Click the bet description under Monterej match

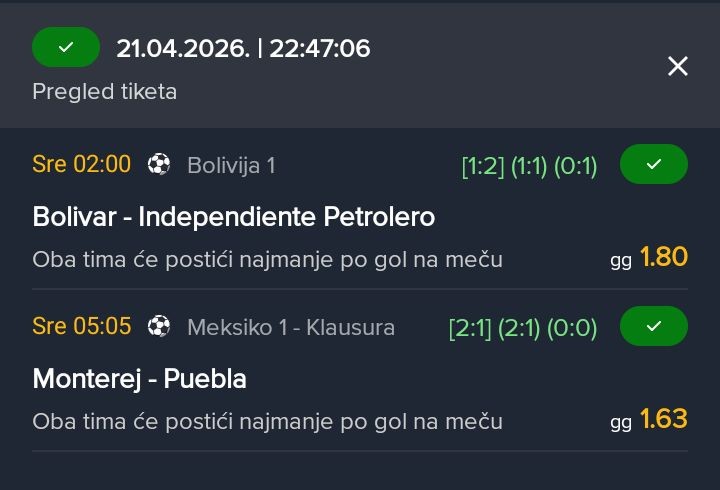(267, 421)
